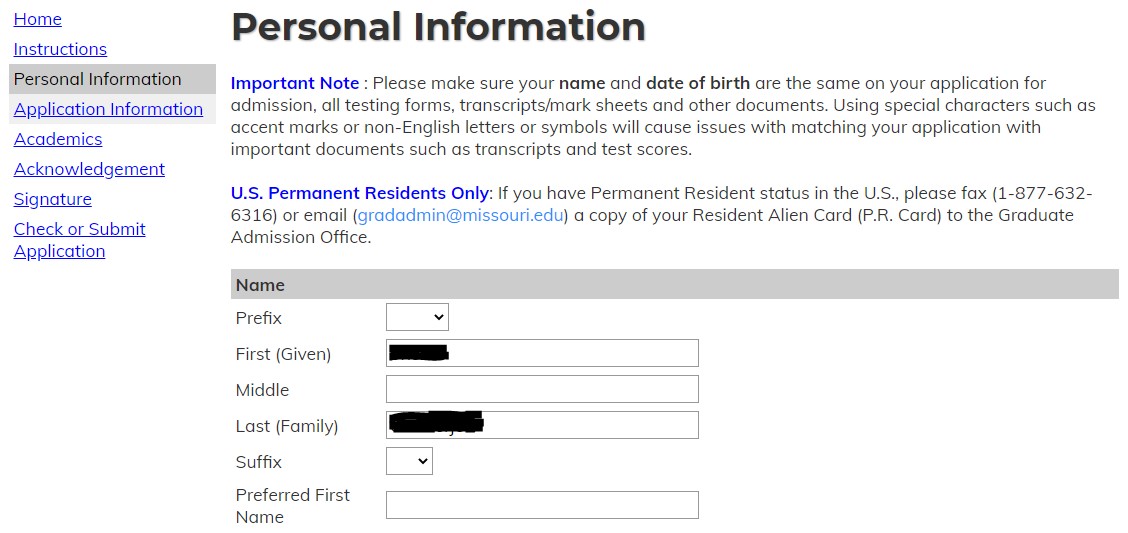Open the Application Information section
The image size is (1128, 533).
[x=108, y=109]
